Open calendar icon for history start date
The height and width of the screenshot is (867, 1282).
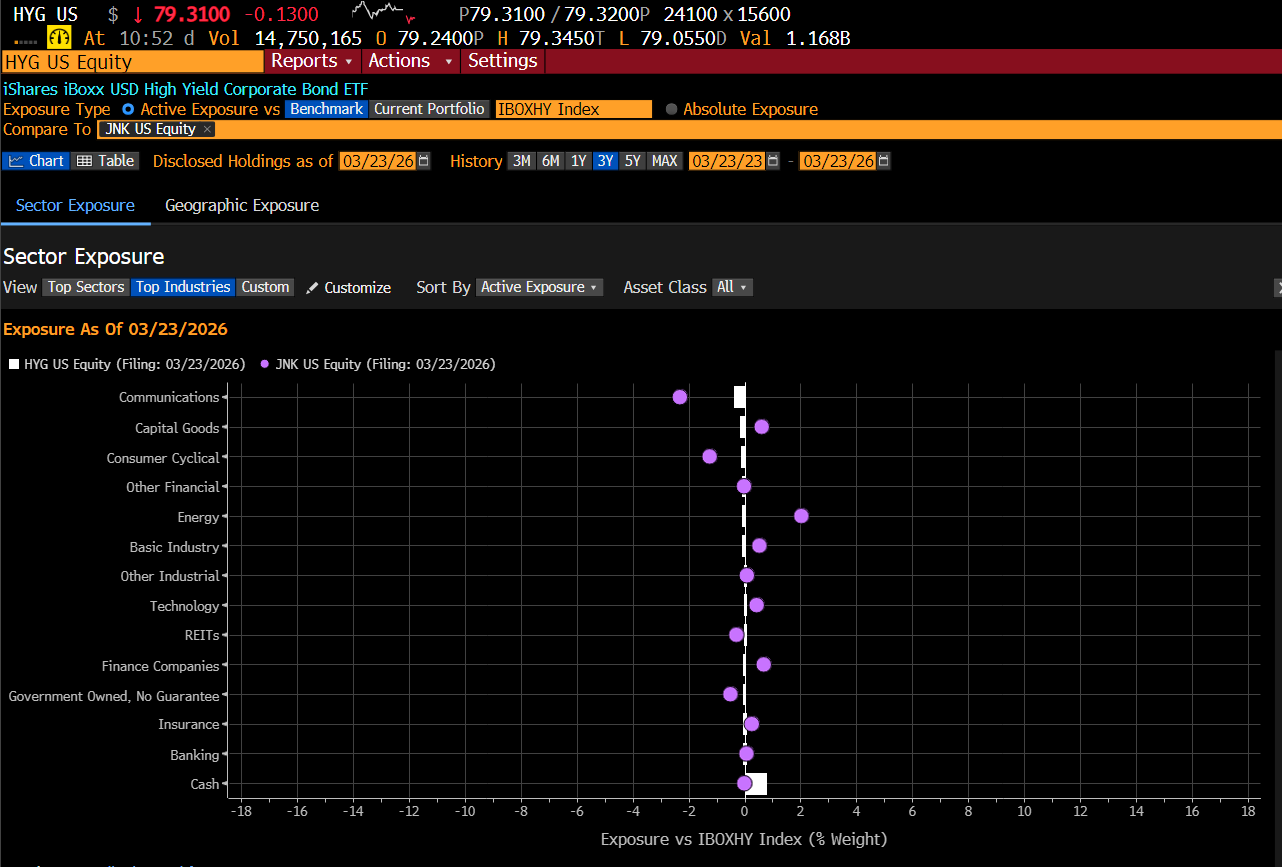[772, 161]
